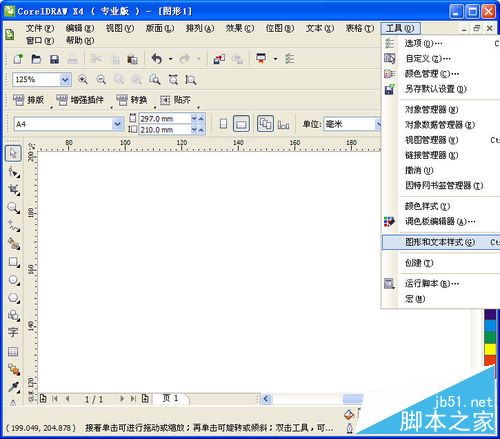Select the Freehand curve tool
The width and height of the screenshot is (500, 439).
click(x=14, y=226)
